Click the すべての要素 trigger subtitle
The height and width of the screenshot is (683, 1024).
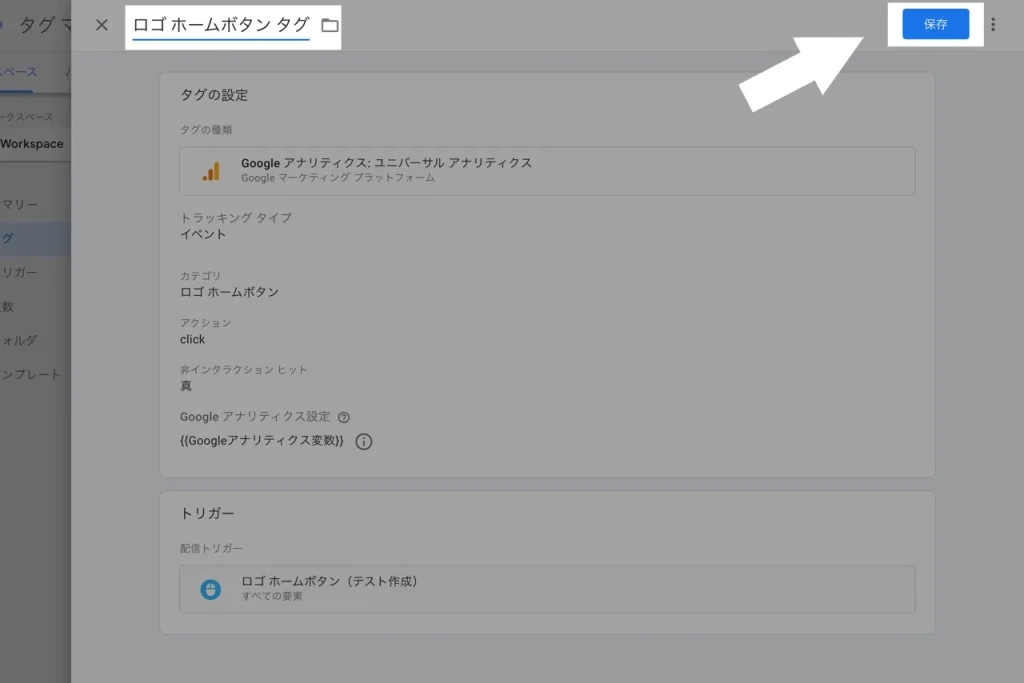272,596
